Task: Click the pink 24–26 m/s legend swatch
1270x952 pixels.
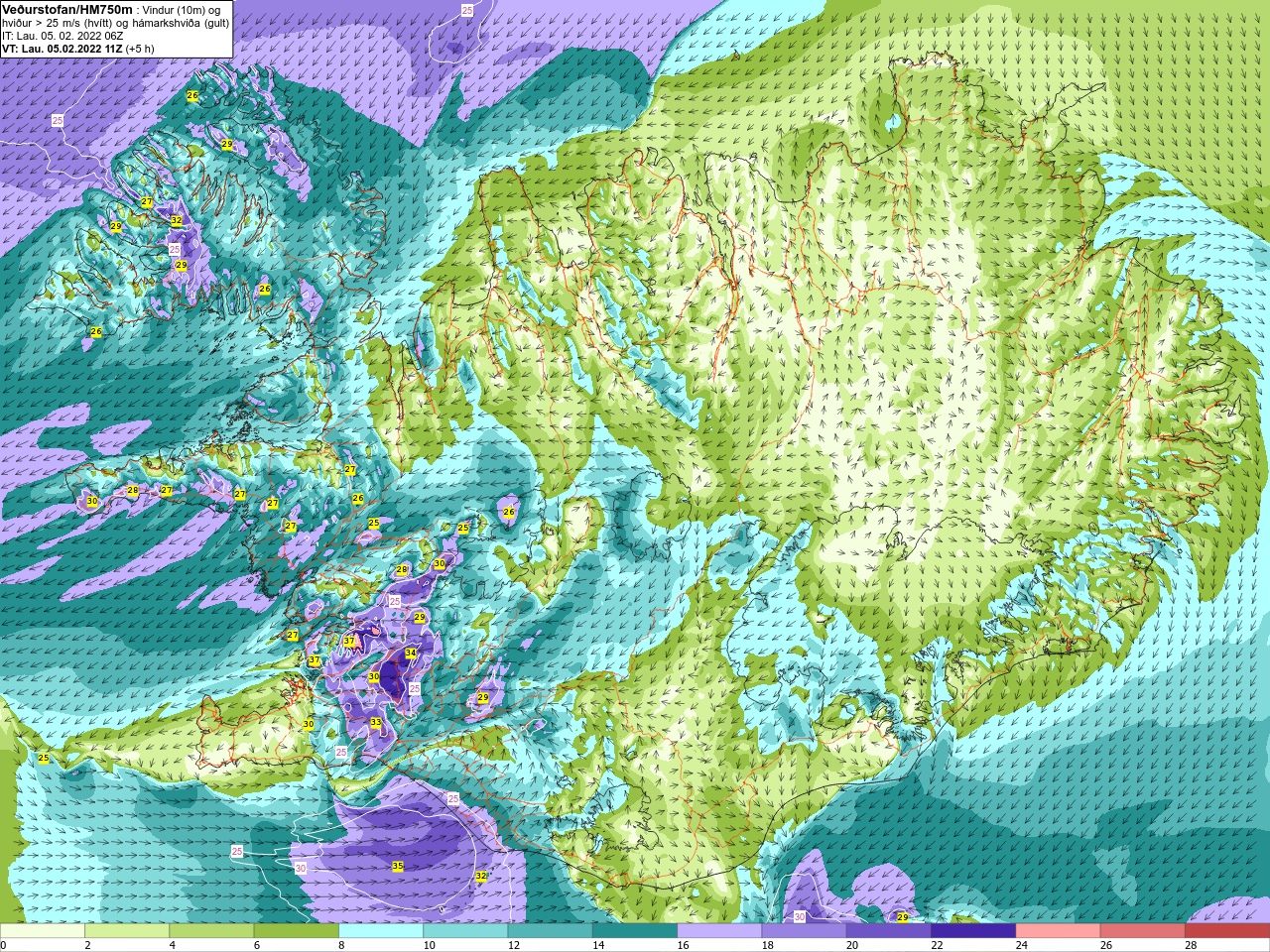Action: (1058, 931)
